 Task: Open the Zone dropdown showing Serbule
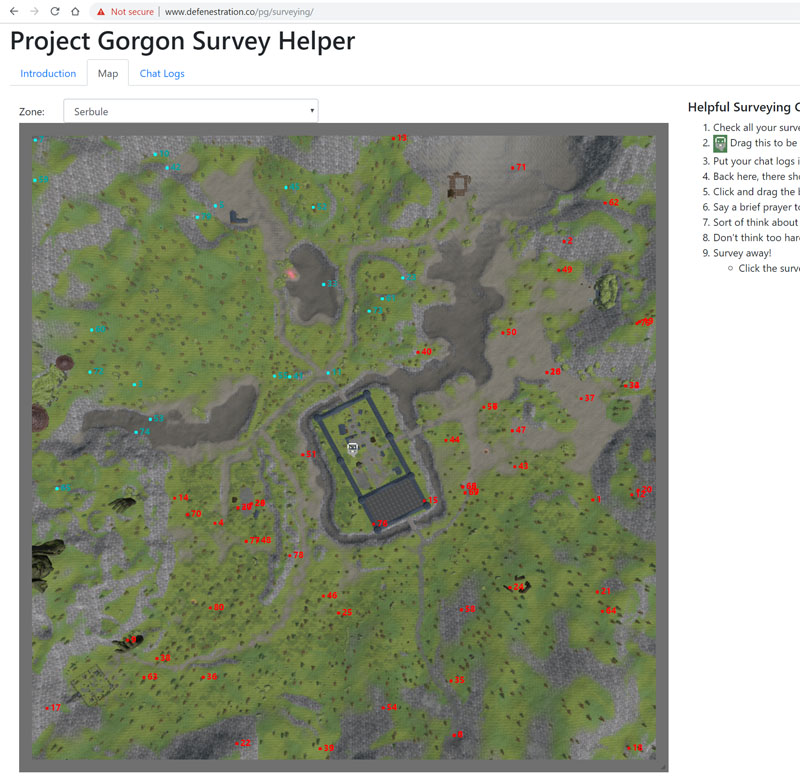click(191, 111)
